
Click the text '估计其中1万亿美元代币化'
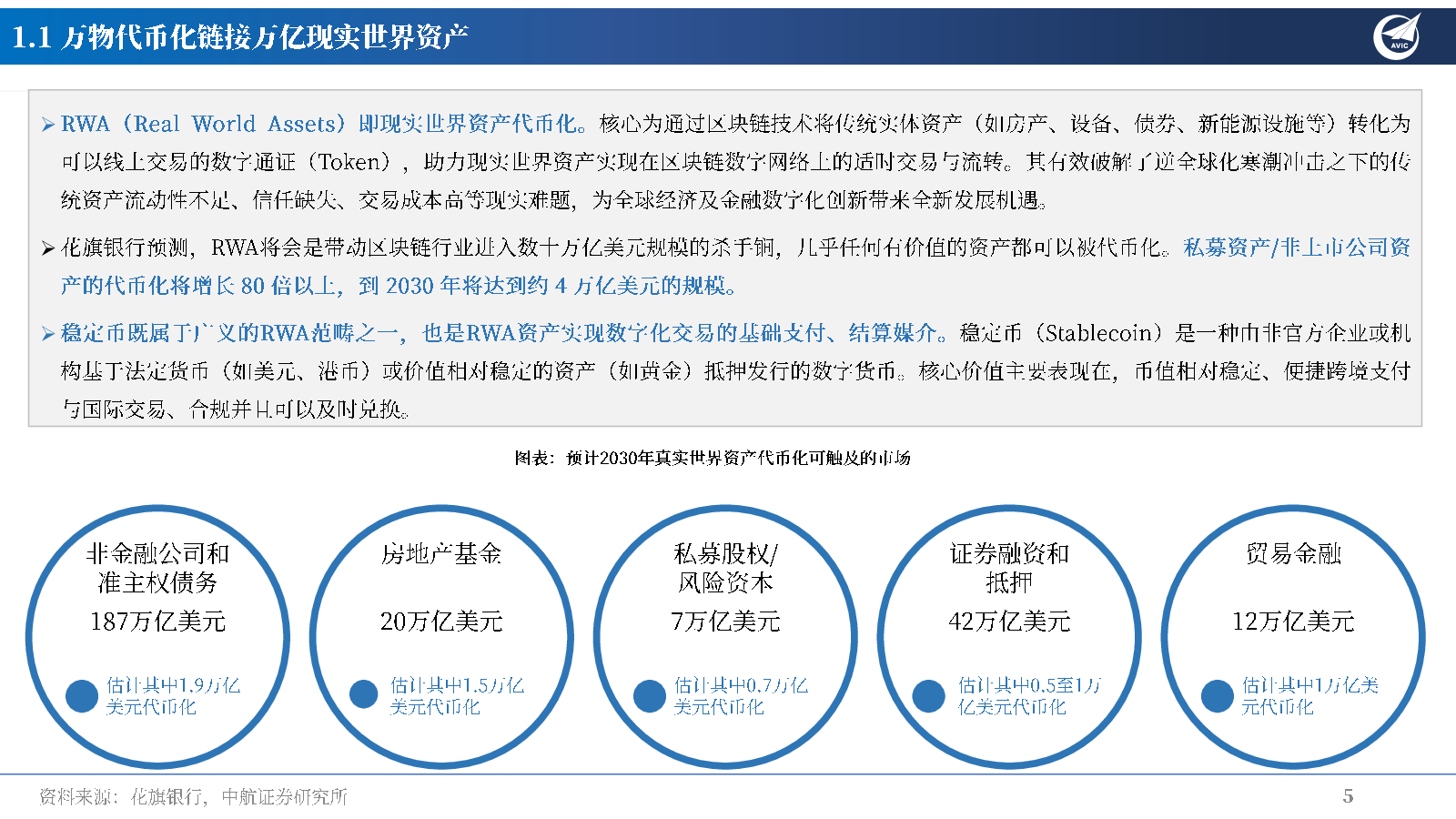[x=1310, y=696]
